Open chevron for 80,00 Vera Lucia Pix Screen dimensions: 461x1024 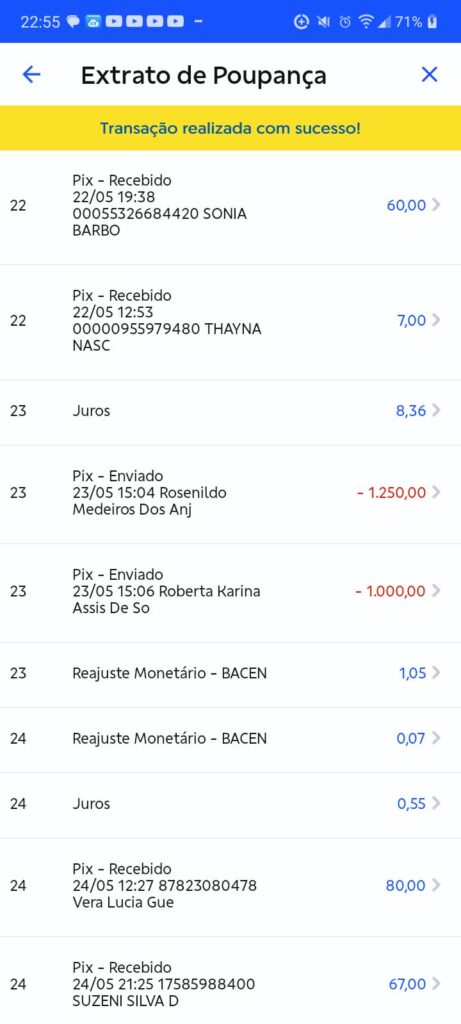click(x=437, y=886)
